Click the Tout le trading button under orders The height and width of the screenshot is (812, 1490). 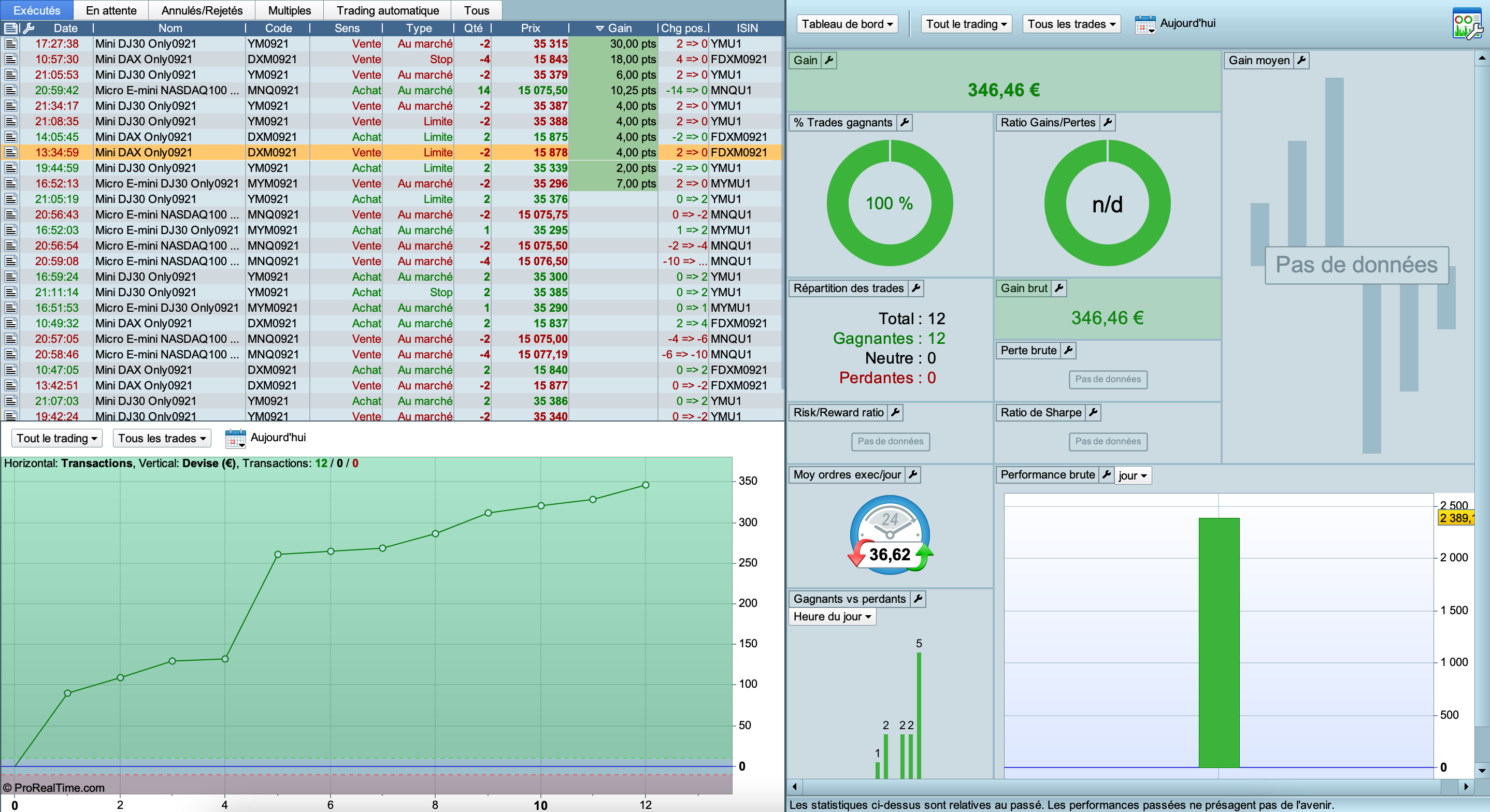(x=56, y=439)
